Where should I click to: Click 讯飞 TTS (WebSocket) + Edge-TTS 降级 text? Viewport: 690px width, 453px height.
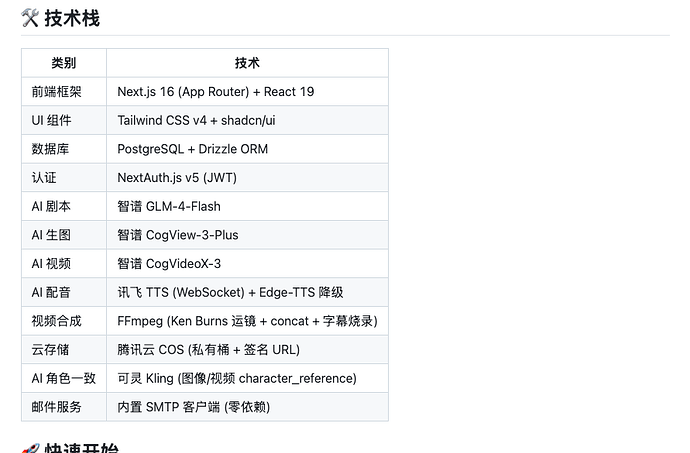[230, 292]
